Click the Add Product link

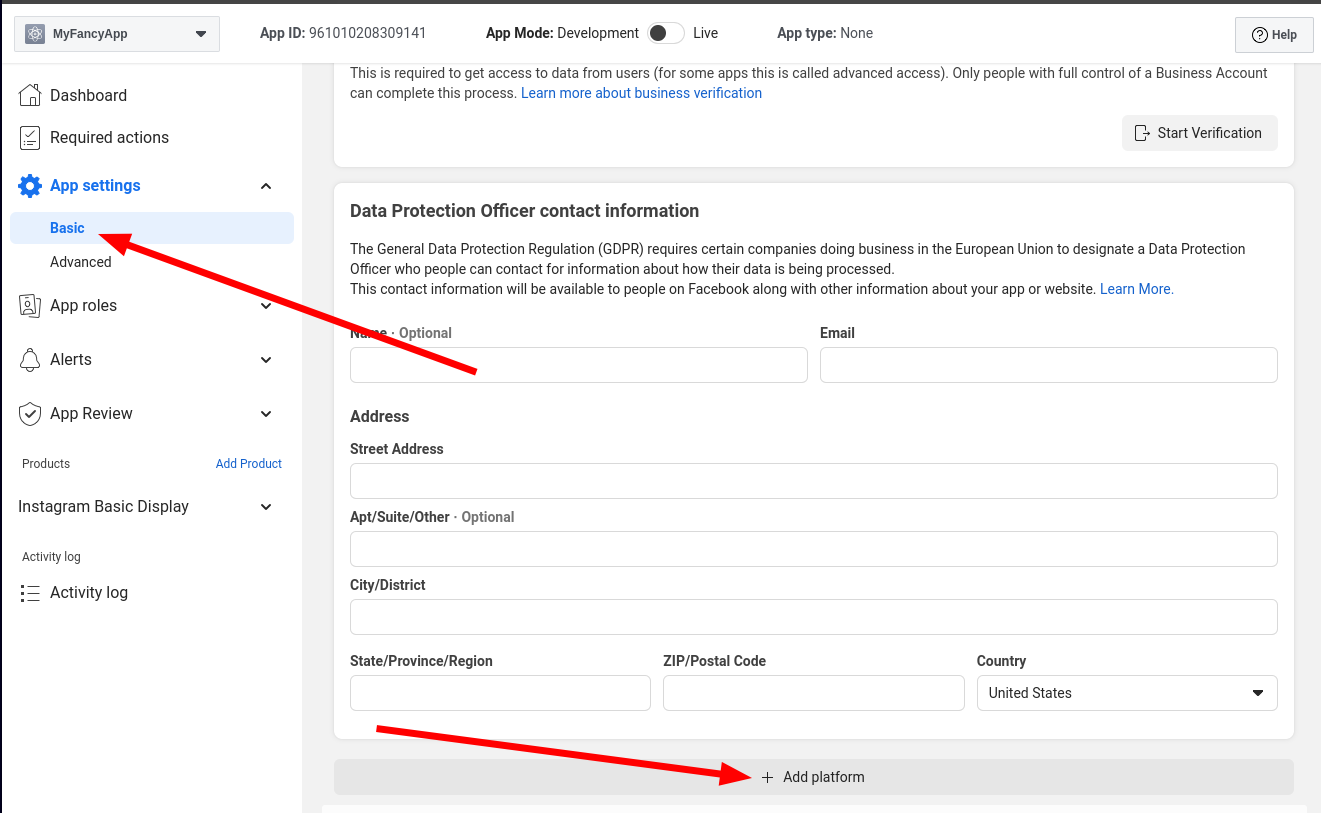[249, 464]
